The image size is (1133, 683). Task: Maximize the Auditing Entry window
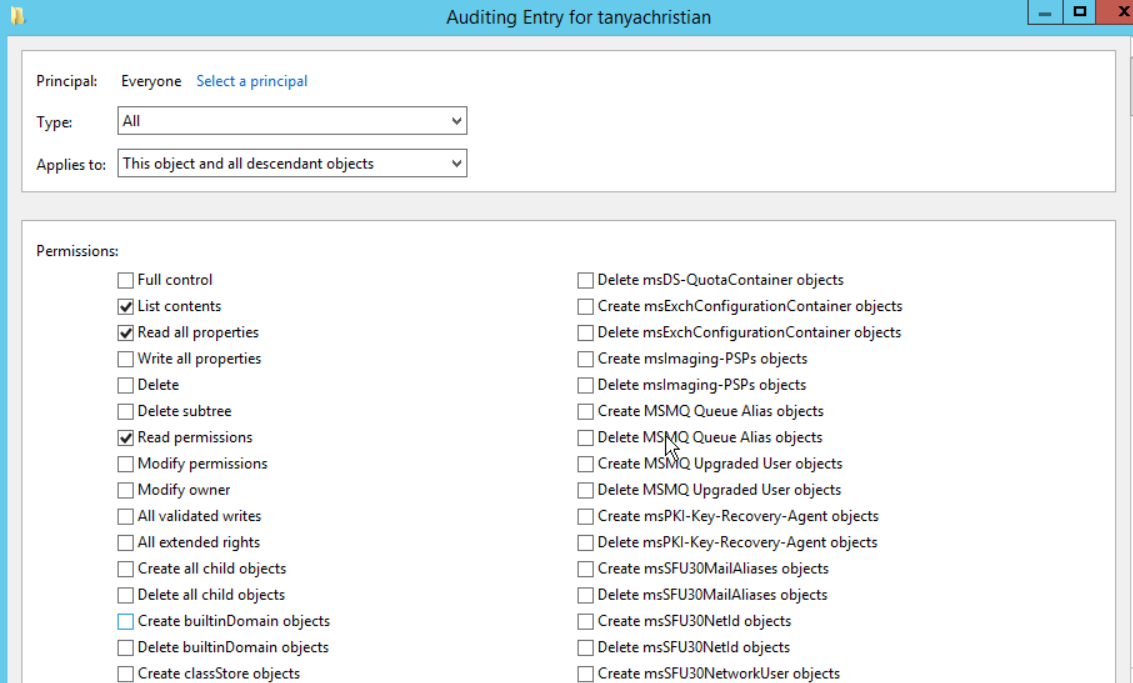[x=1080, y=12]
